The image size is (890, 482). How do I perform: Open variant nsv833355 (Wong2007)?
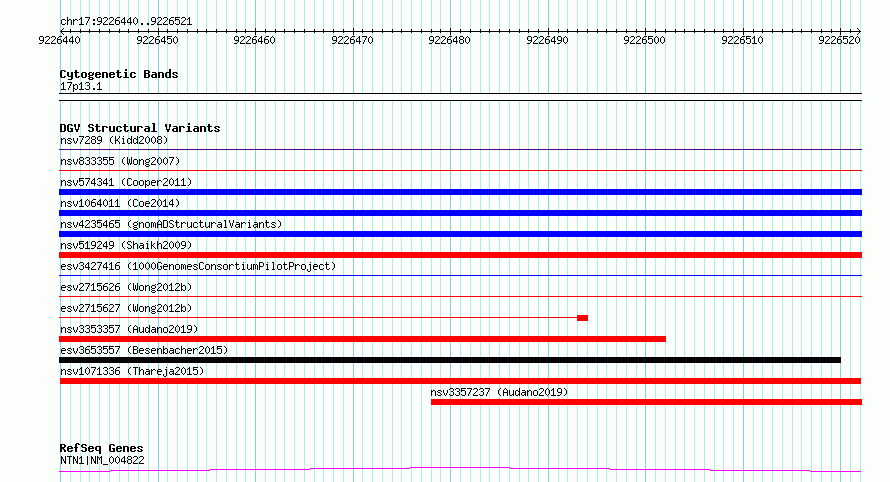click(x=120, y=161)
